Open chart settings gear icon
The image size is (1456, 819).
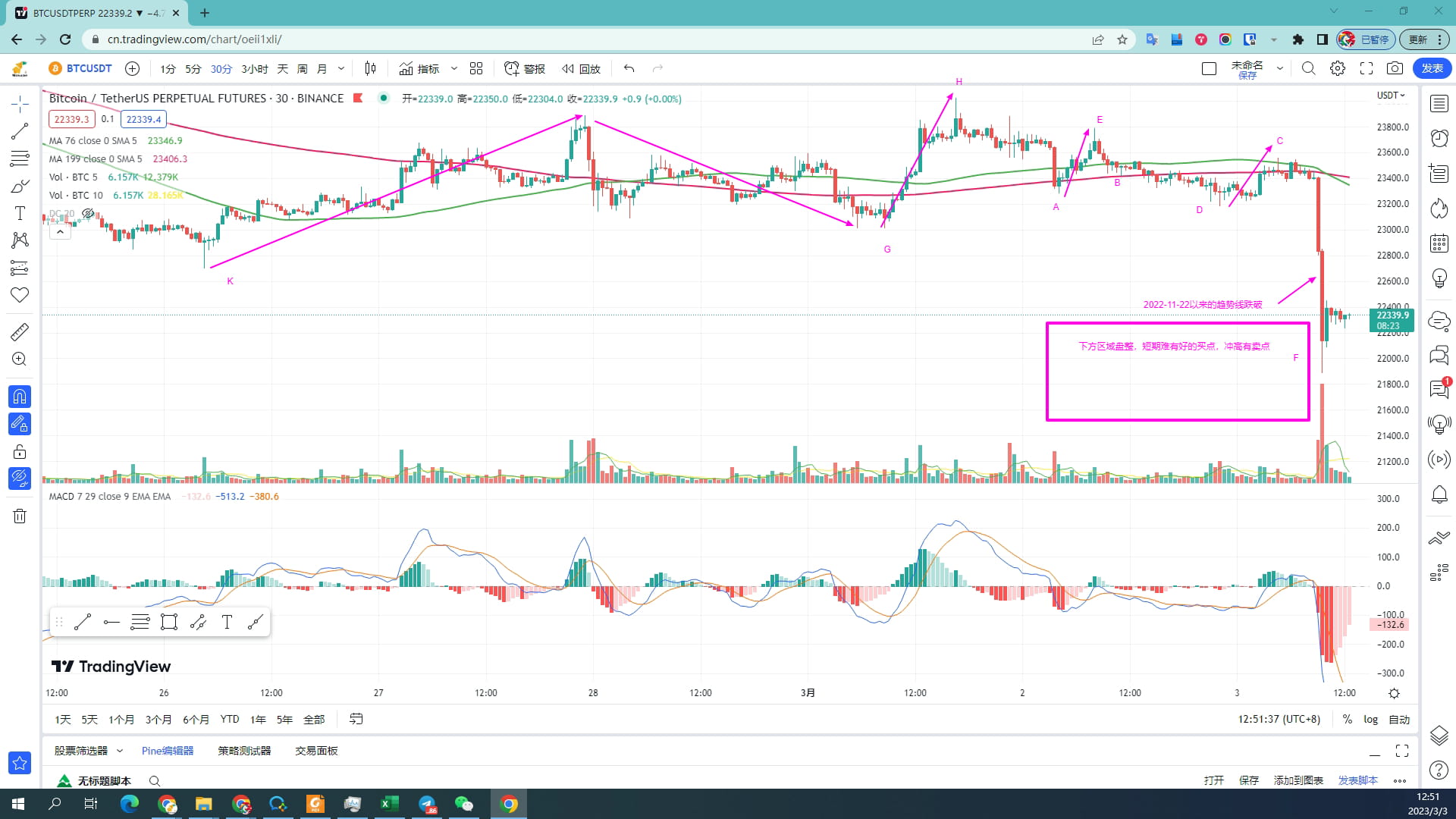pos(1338,68)
